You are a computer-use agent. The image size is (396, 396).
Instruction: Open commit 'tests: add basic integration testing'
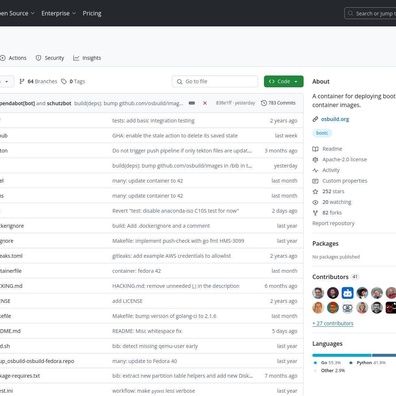coord(153,121)
